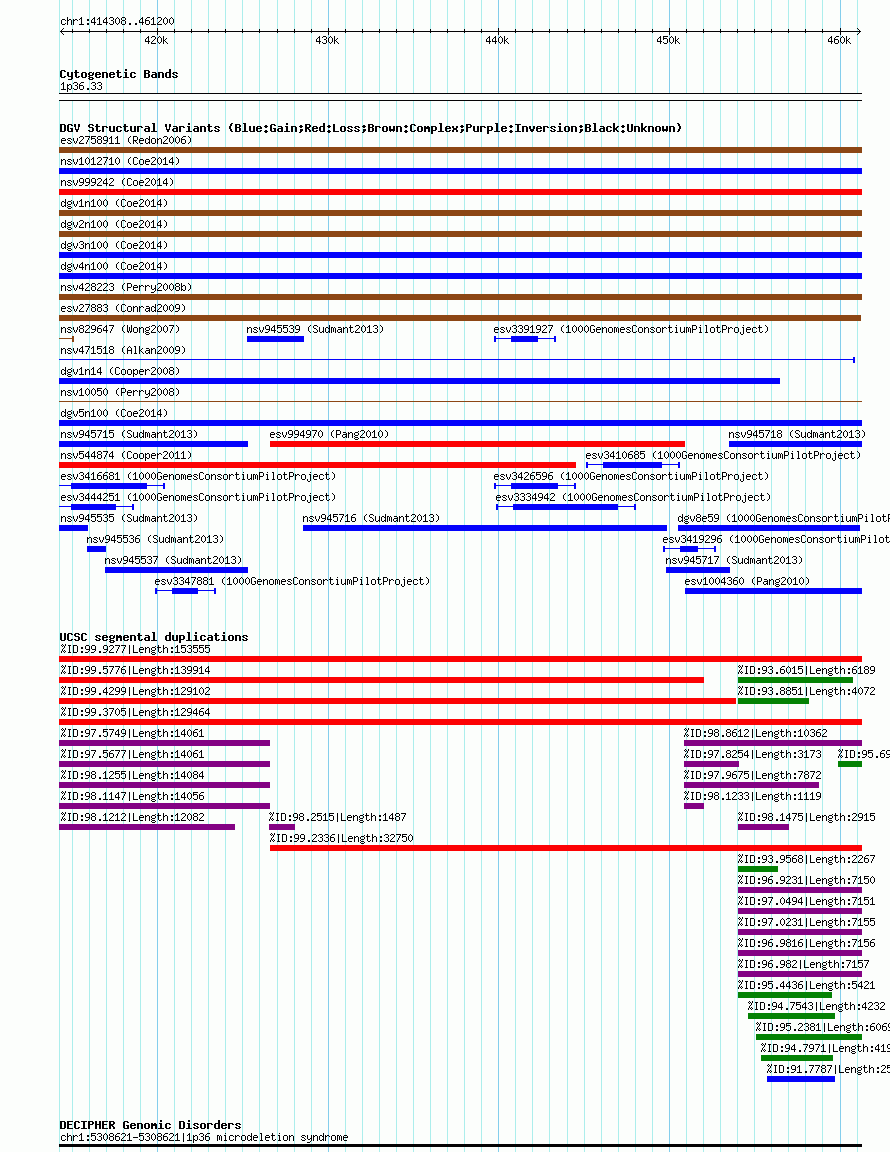Viewport: 890px width, 1152px height.
Task: Select UCSC segmental duplications track title
Action: (x=154, y=637)
